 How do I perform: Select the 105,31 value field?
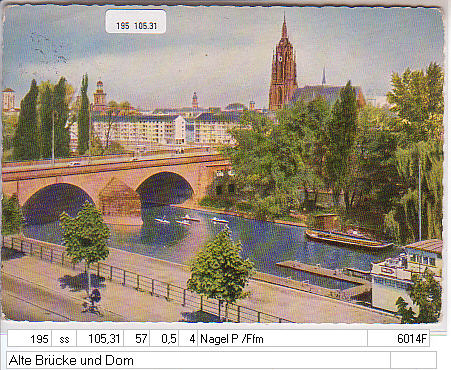click(100, 339)
